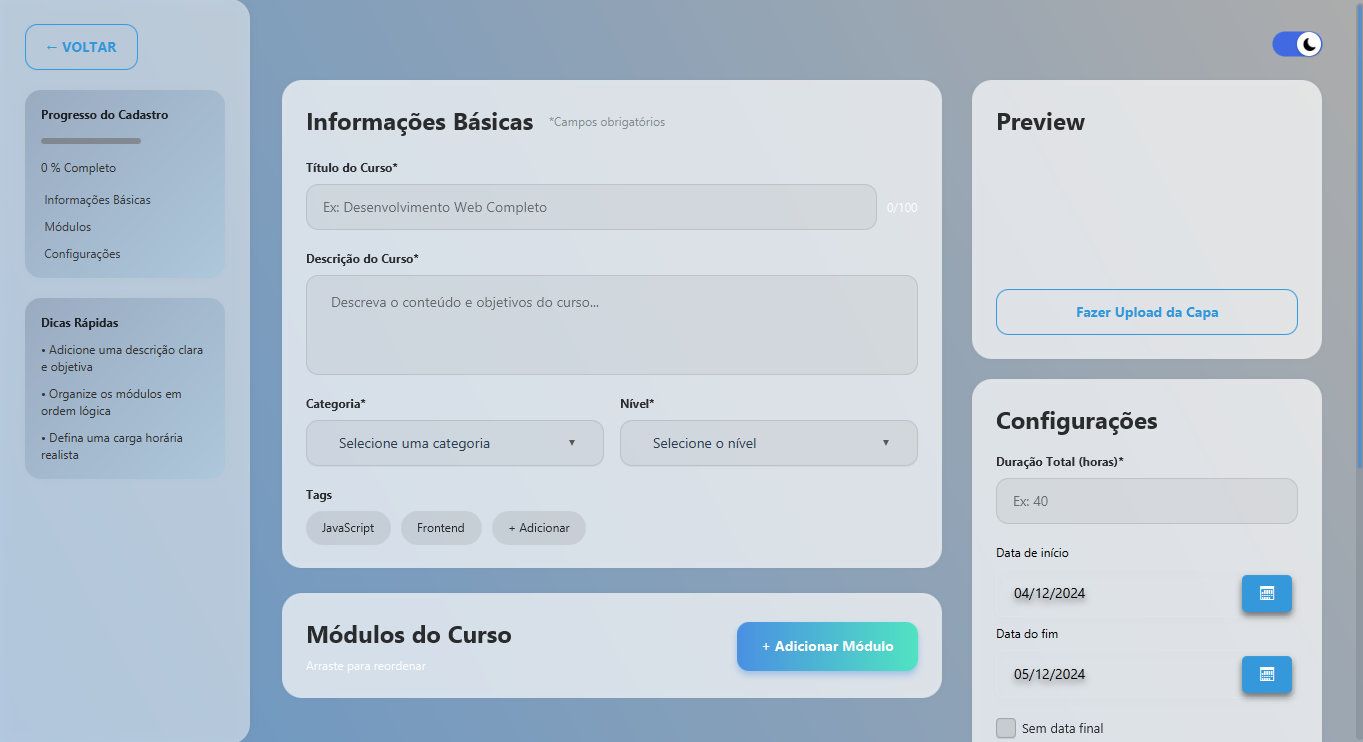This screenshot has width=1363, height=742.
Task: Click the page vertical scrollbar
Action: (x=1358, y=235)
